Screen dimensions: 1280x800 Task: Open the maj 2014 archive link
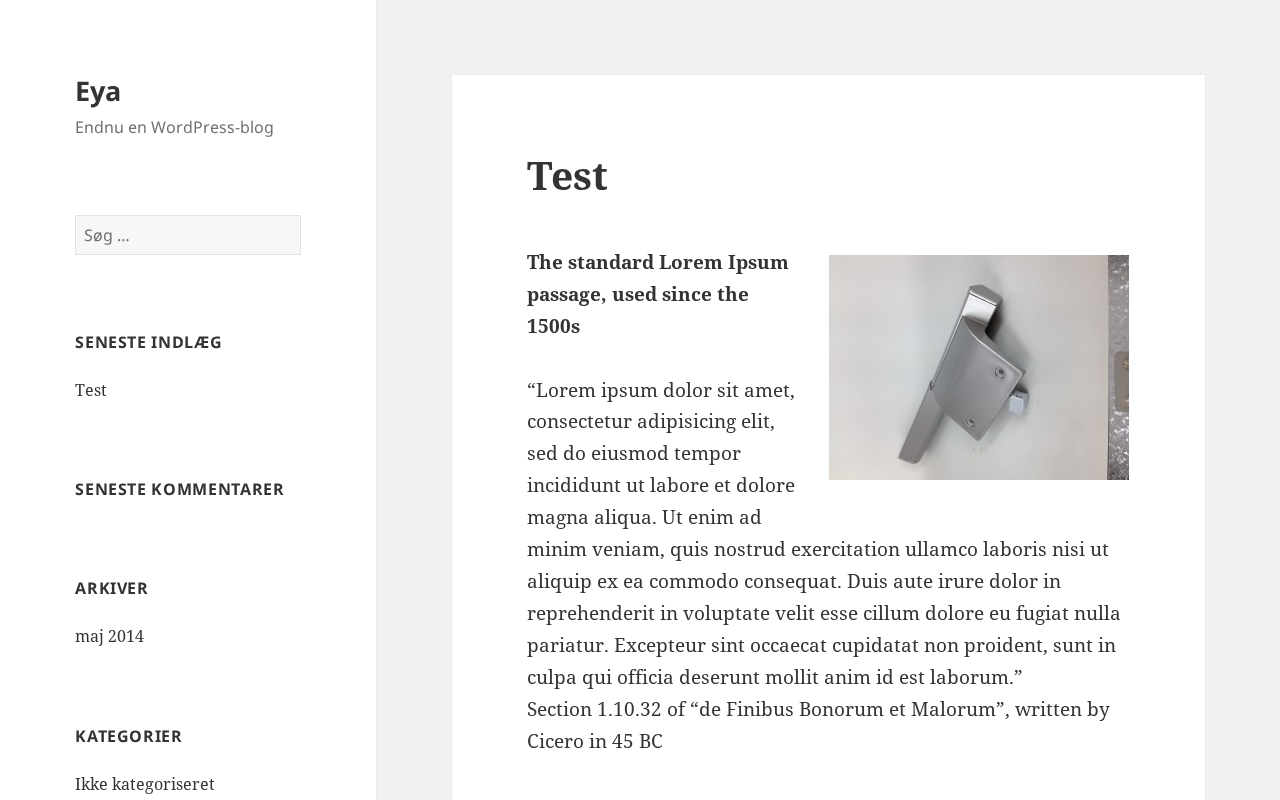(109, 636)
